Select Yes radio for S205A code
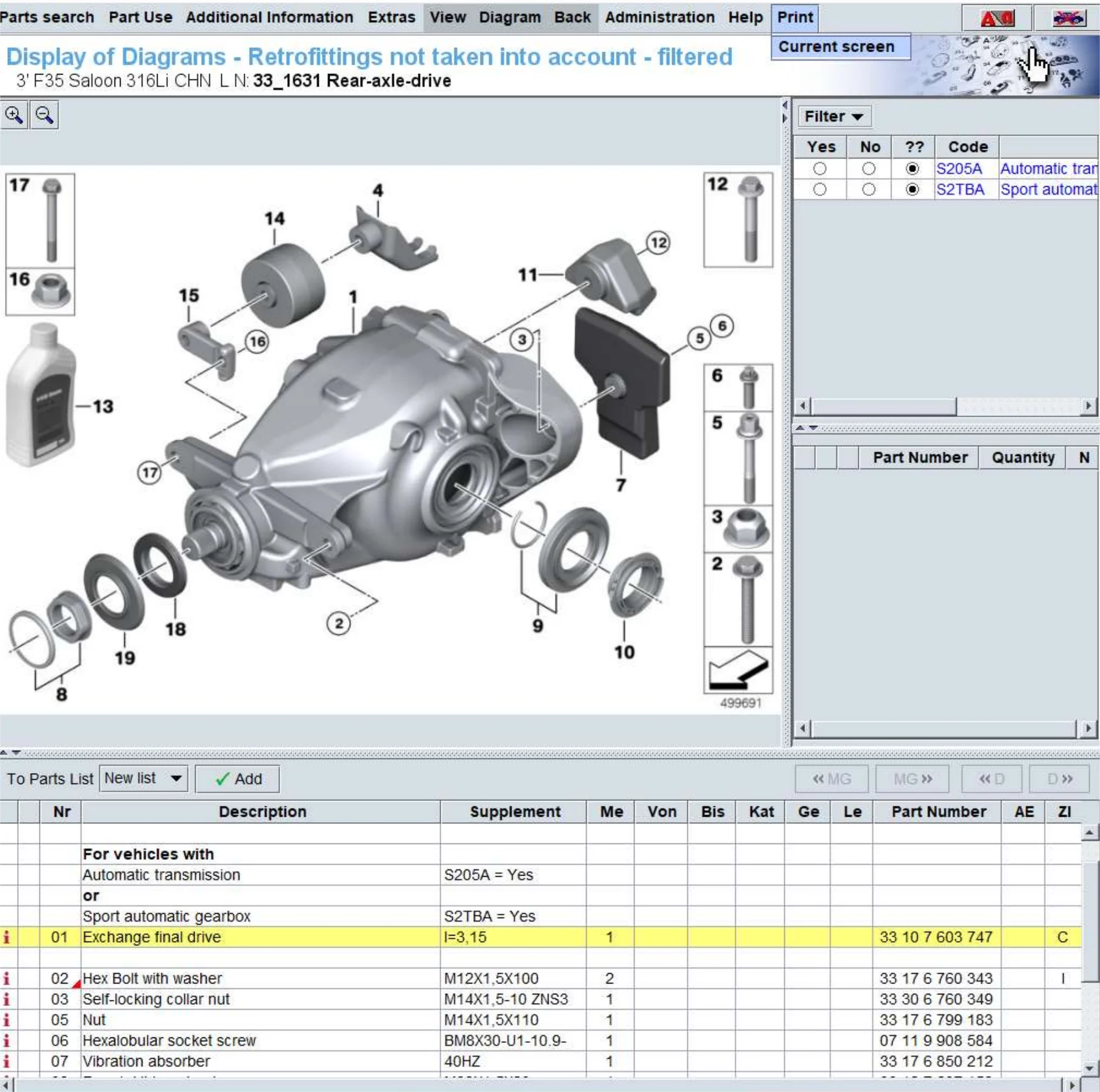The width and height of the screenshot is (1100, 1092). pos(819,169)
